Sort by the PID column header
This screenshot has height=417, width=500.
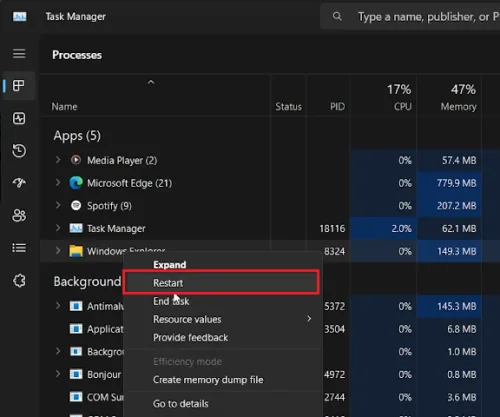pos(337,107)
